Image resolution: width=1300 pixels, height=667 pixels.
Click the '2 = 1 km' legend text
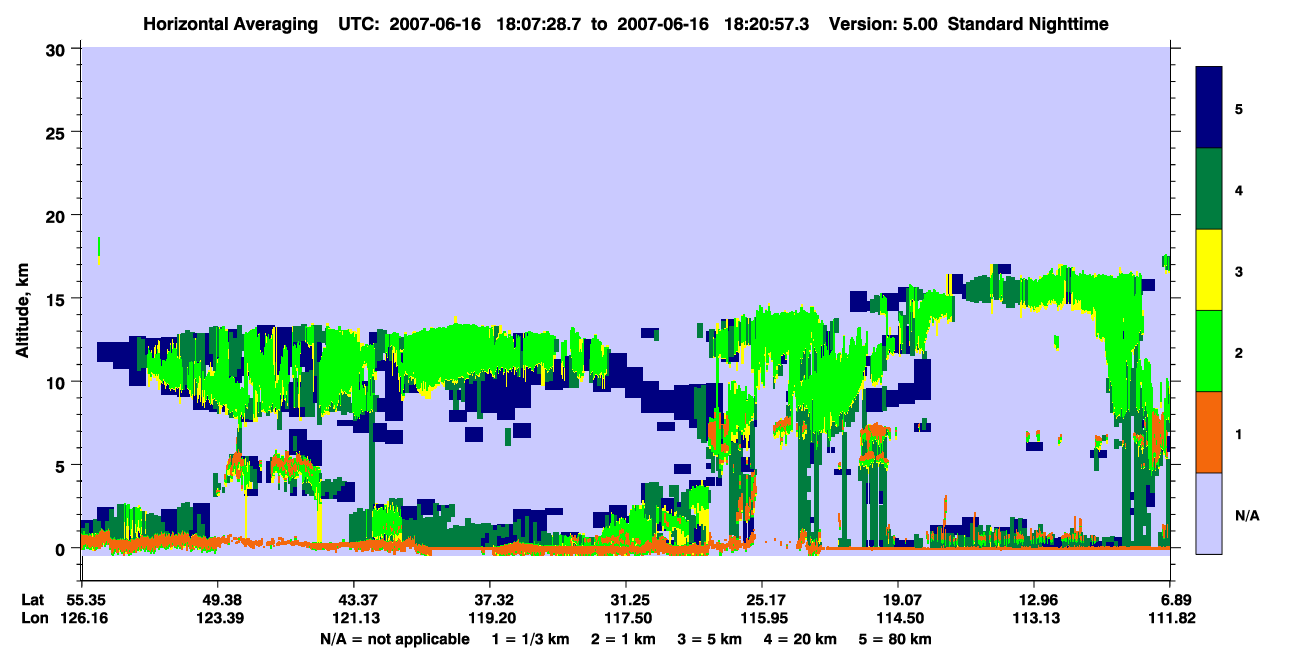(x=624, y=639)
